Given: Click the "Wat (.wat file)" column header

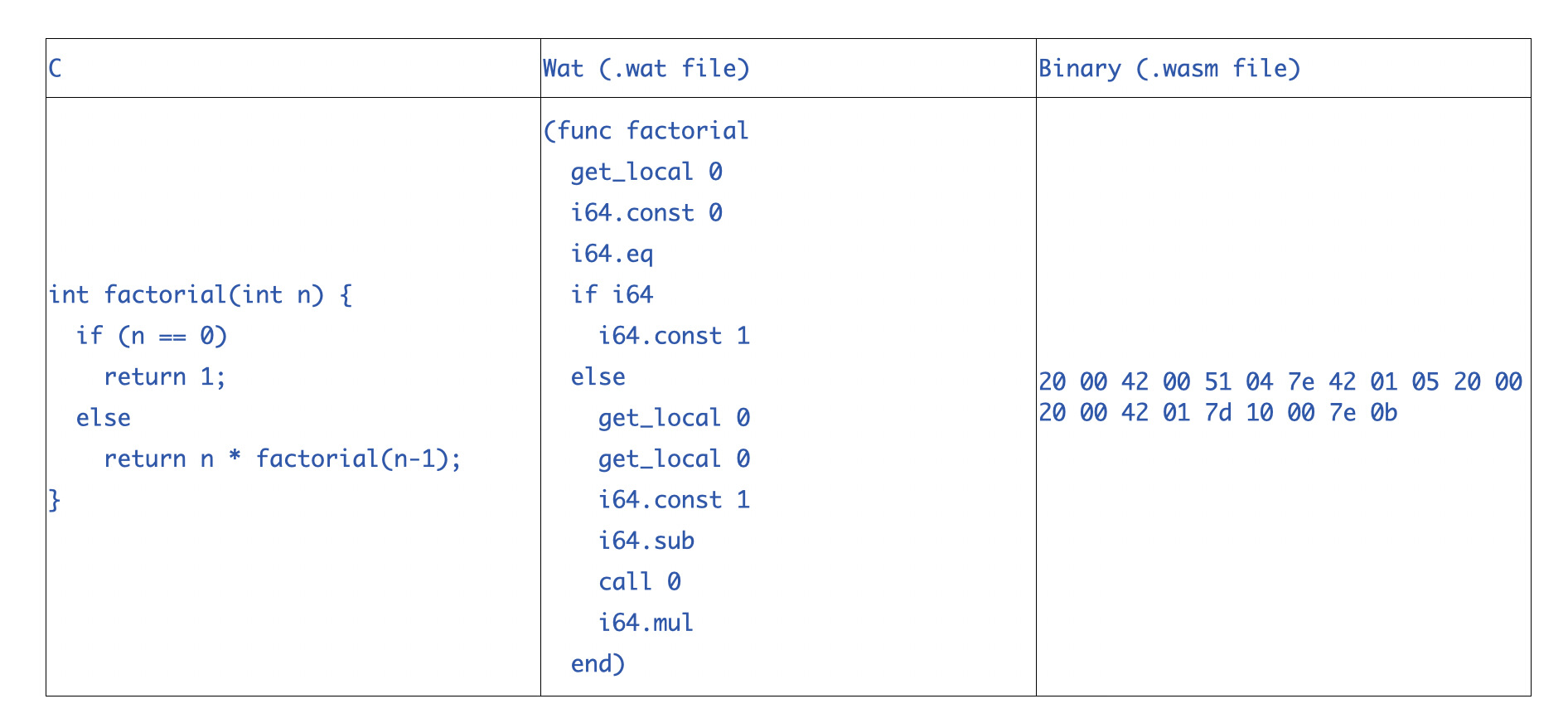Looking at the screenshot, I should (646, 68).
